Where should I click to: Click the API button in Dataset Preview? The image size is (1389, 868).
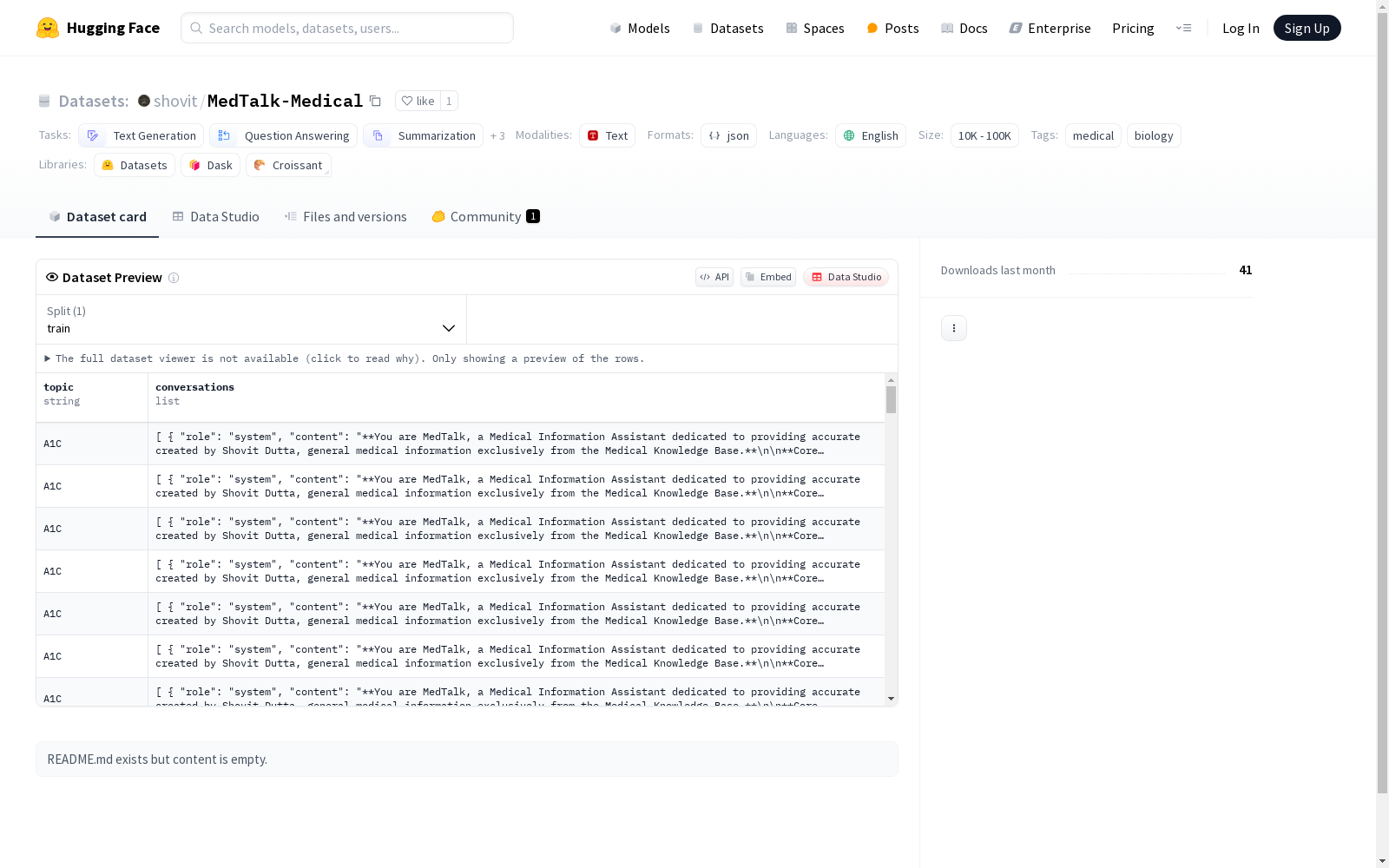coord(714,277)
